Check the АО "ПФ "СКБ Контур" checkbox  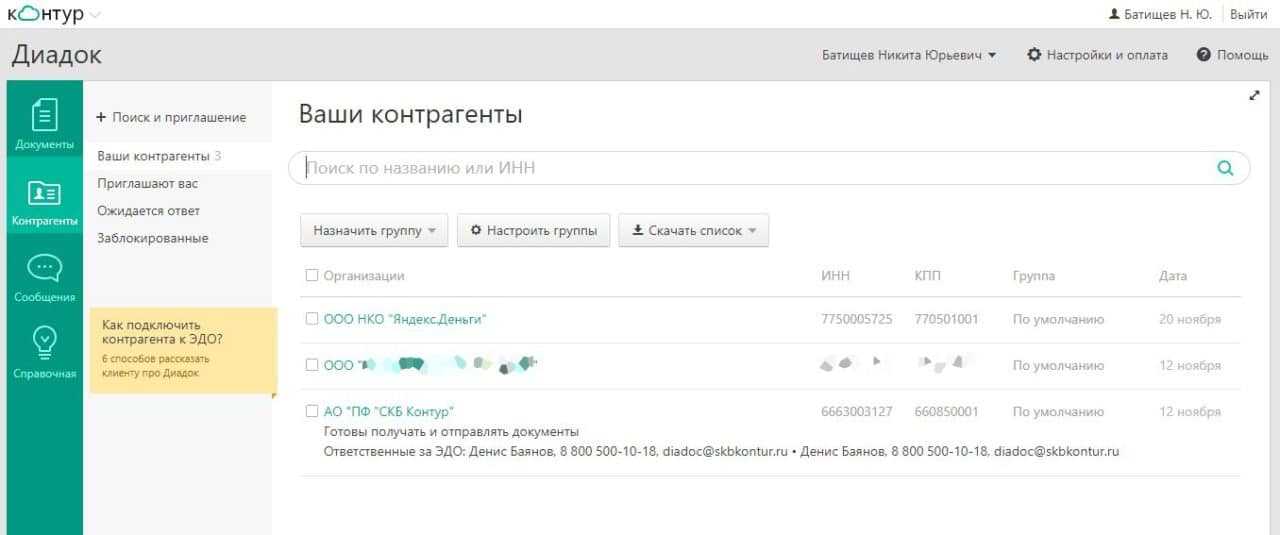(311, 411)
